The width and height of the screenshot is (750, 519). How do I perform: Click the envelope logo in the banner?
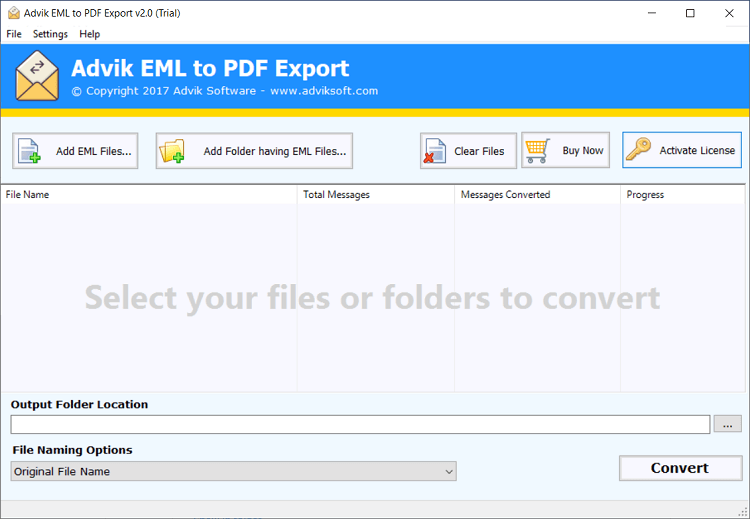pos(37,77)
